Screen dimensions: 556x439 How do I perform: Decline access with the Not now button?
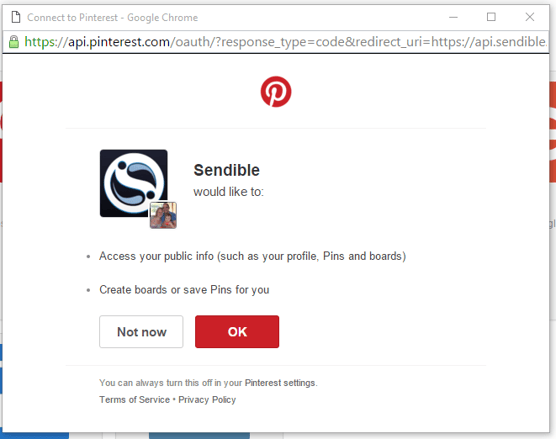[x=141, y=332]
